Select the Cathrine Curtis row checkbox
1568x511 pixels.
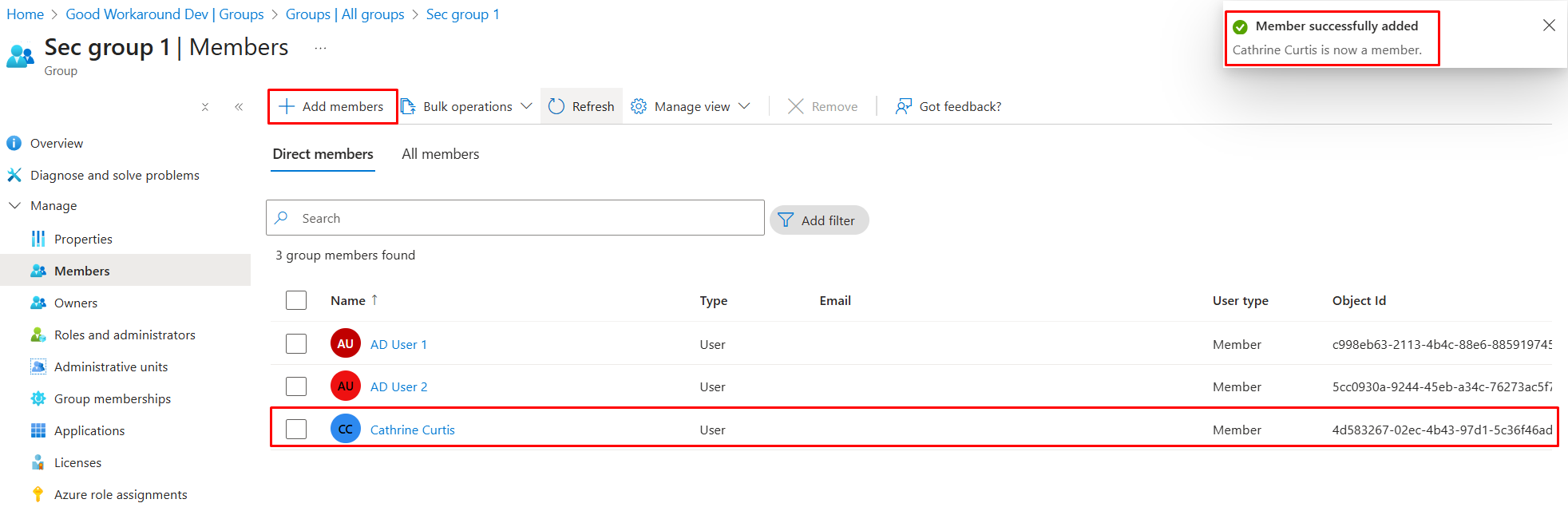pos(296,430)
